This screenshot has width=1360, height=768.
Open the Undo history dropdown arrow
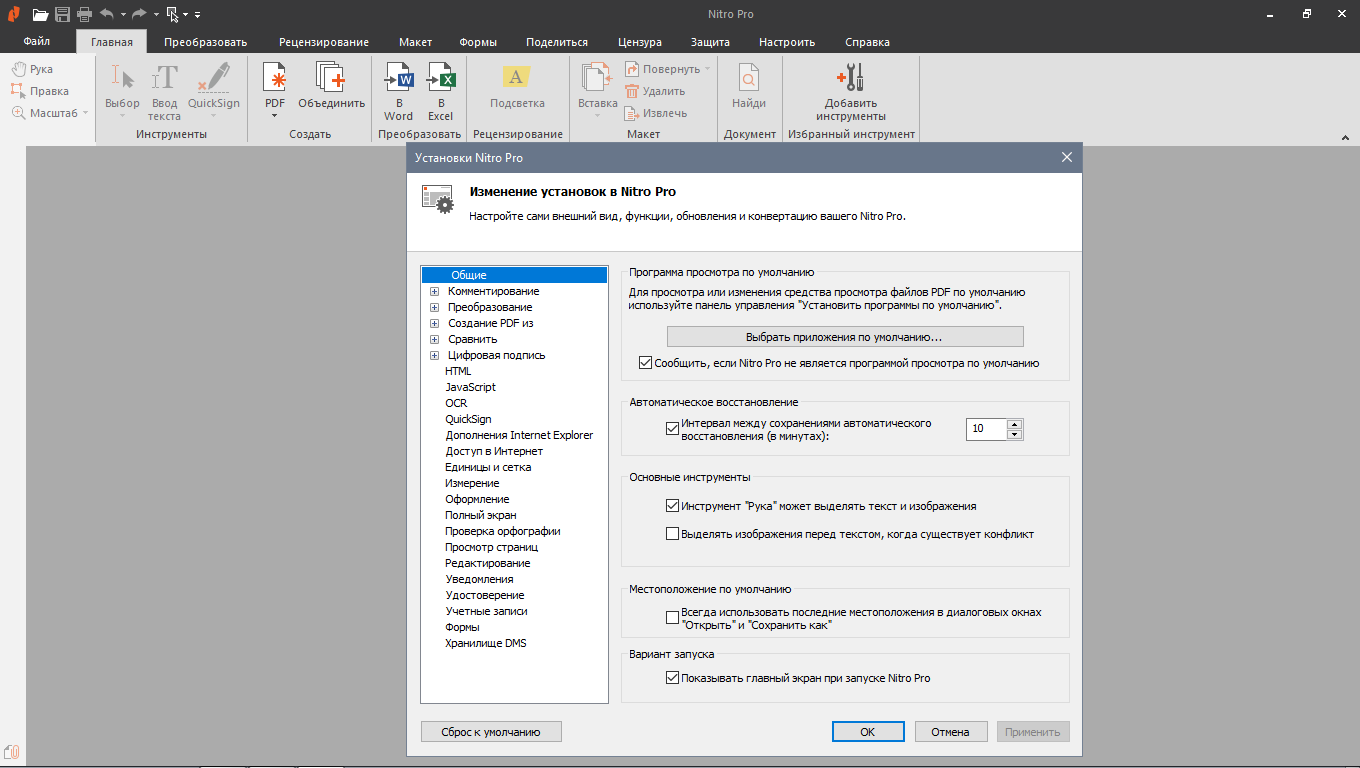123,14
